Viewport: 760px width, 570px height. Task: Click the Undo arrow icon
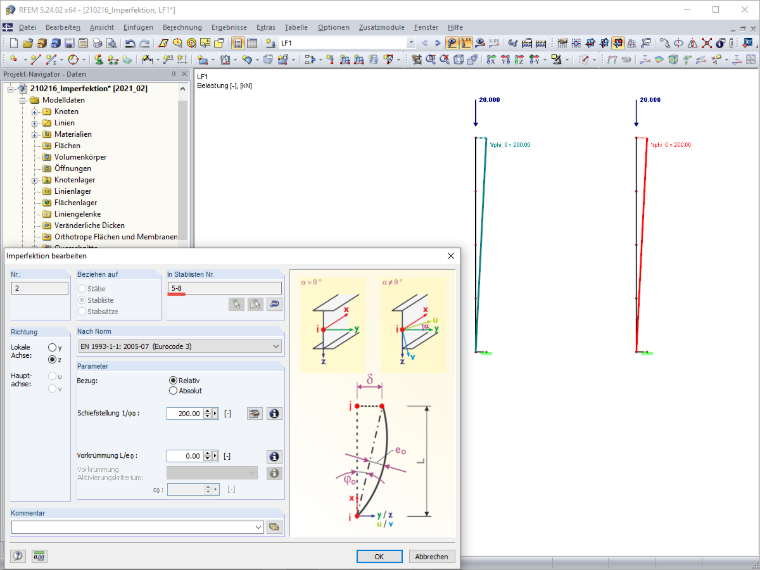click(130, 43)
